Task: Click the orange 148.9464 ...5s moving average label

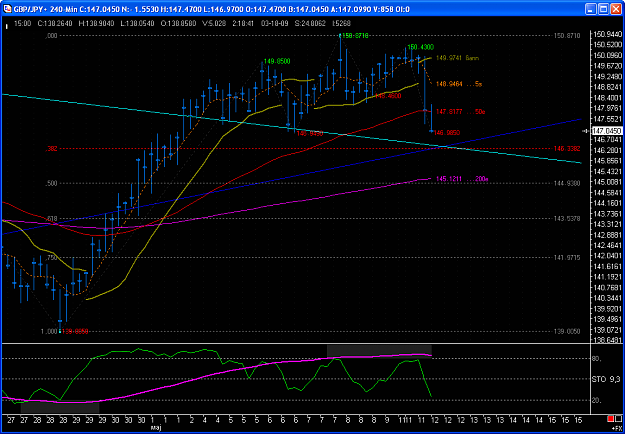Action: pyautogui.click(x=459, y=84)
